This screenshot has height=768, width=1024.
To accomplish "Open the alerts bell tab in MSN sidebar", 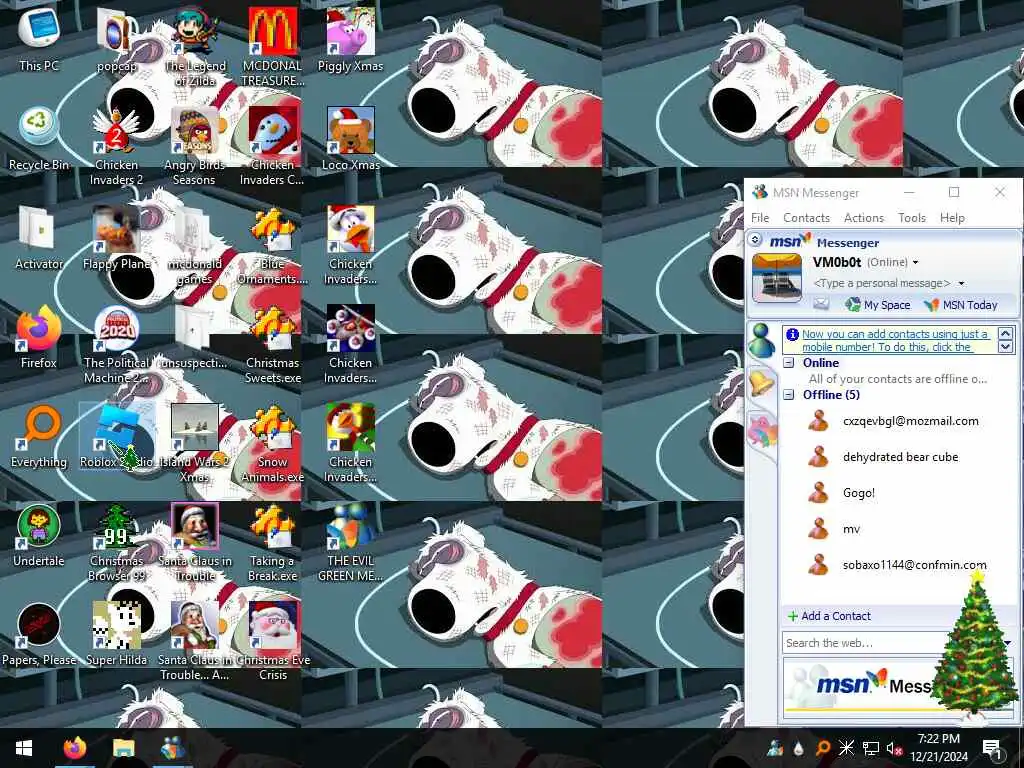I will [762, 383].
